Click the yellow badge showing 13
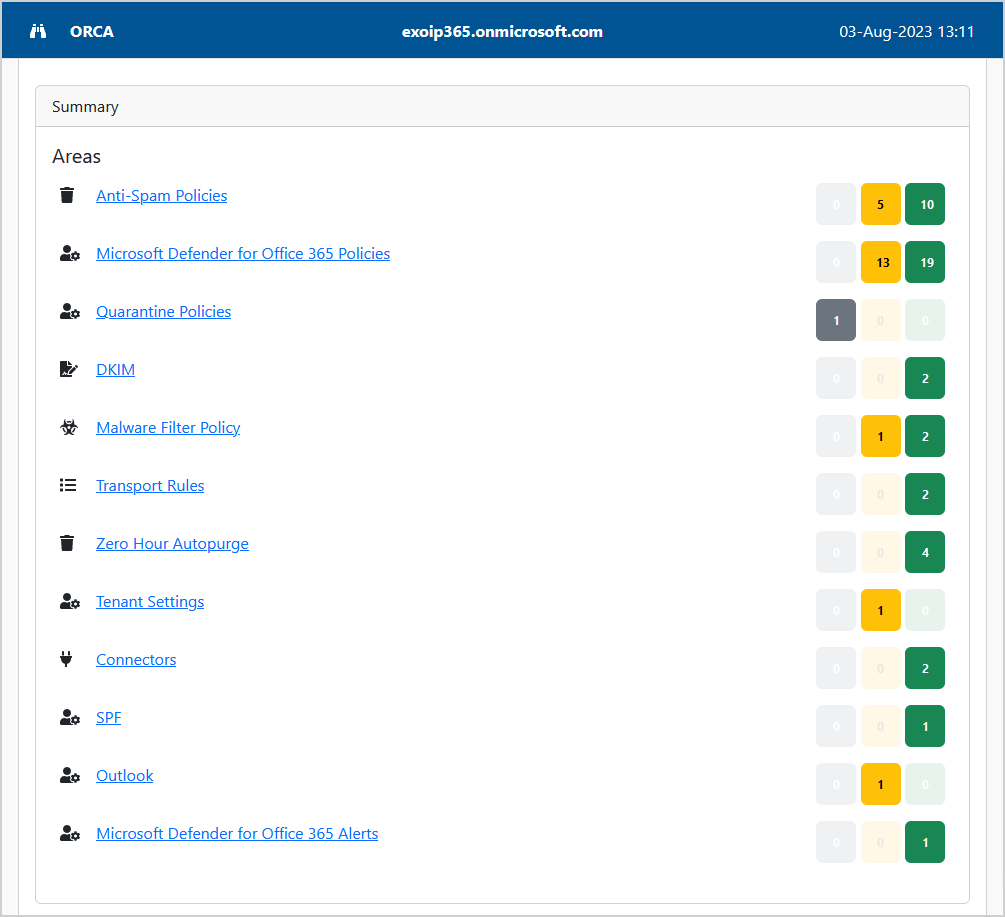The width and height of the screenshot is (1005, 917). pyautogui.click(x=881, y=262)
